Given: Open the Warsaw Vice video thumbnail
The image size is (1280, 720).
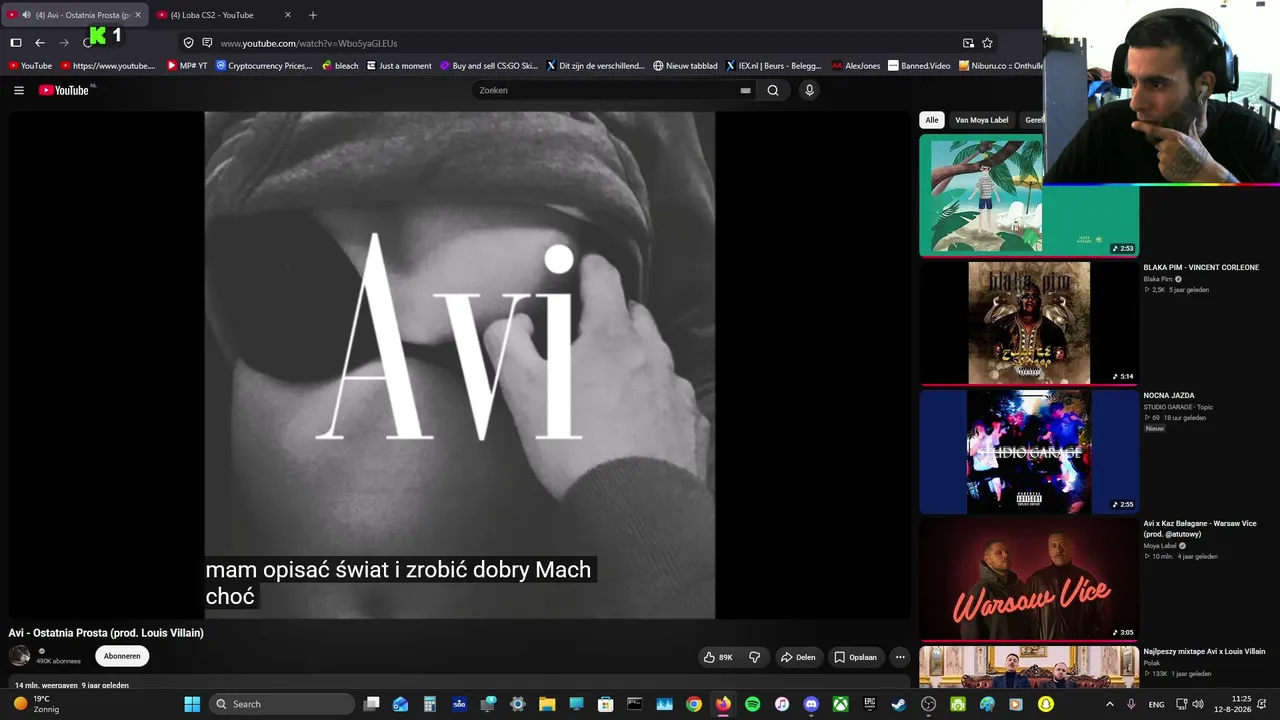Looking at the screenshot, I should coord(1029,579).
